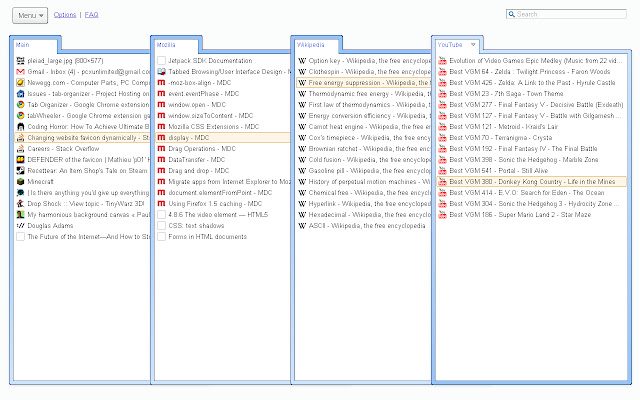This screenshot has height=400, width=640.
Task: Select the Free energy suppression Wikipedia row
Action: click(x=363, y=83)
